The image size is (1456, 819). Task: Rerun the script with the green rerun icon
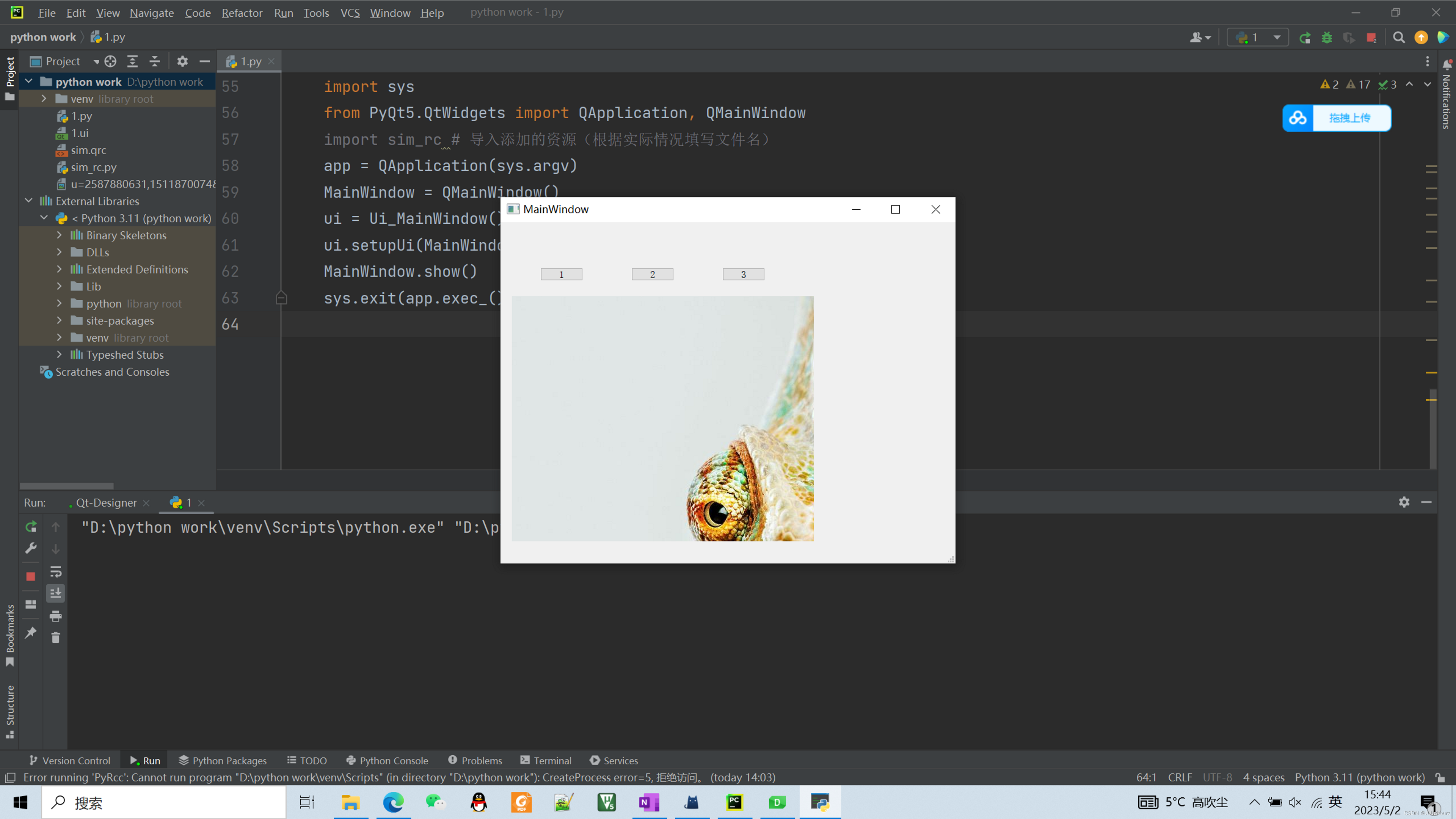click(x=30, y=527)
